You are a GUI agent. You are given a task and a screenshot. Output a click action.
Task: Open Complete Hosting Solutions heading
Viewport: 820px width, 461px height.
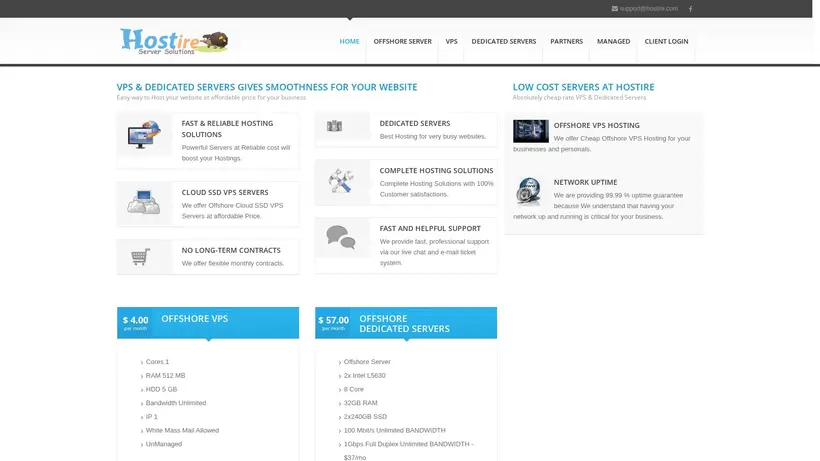point(436,170)
